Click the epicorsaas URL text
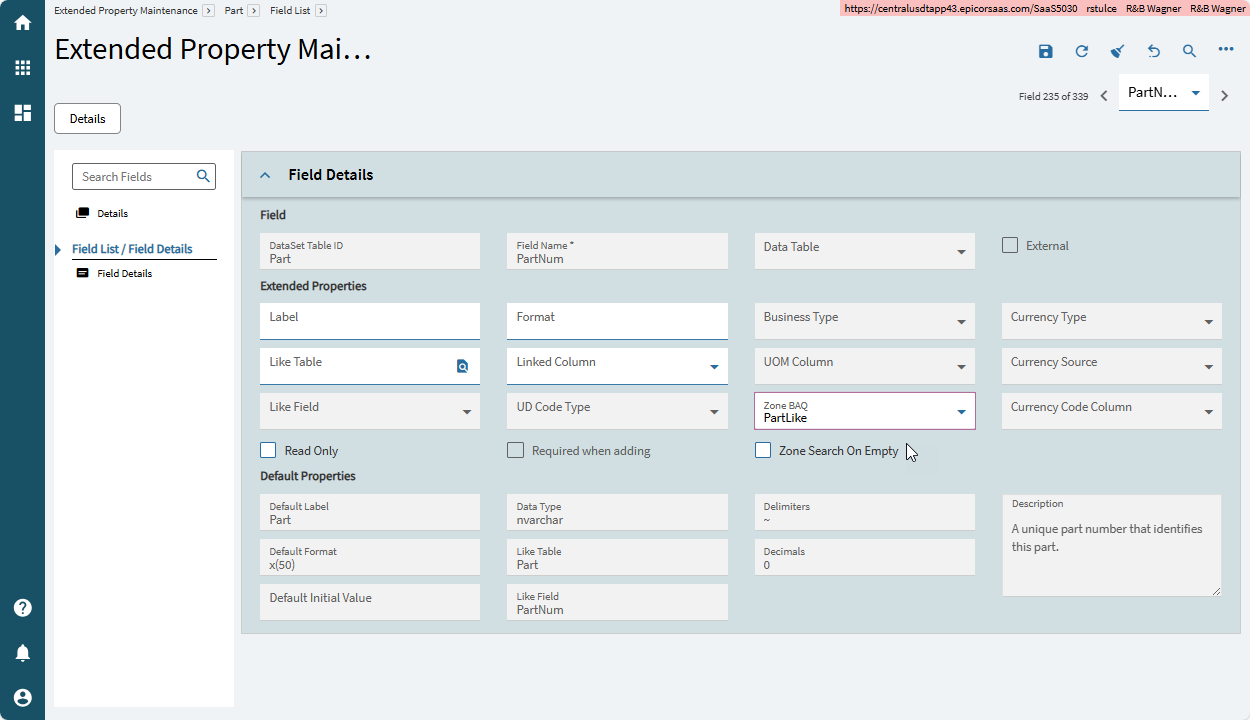 pos(961,9)
